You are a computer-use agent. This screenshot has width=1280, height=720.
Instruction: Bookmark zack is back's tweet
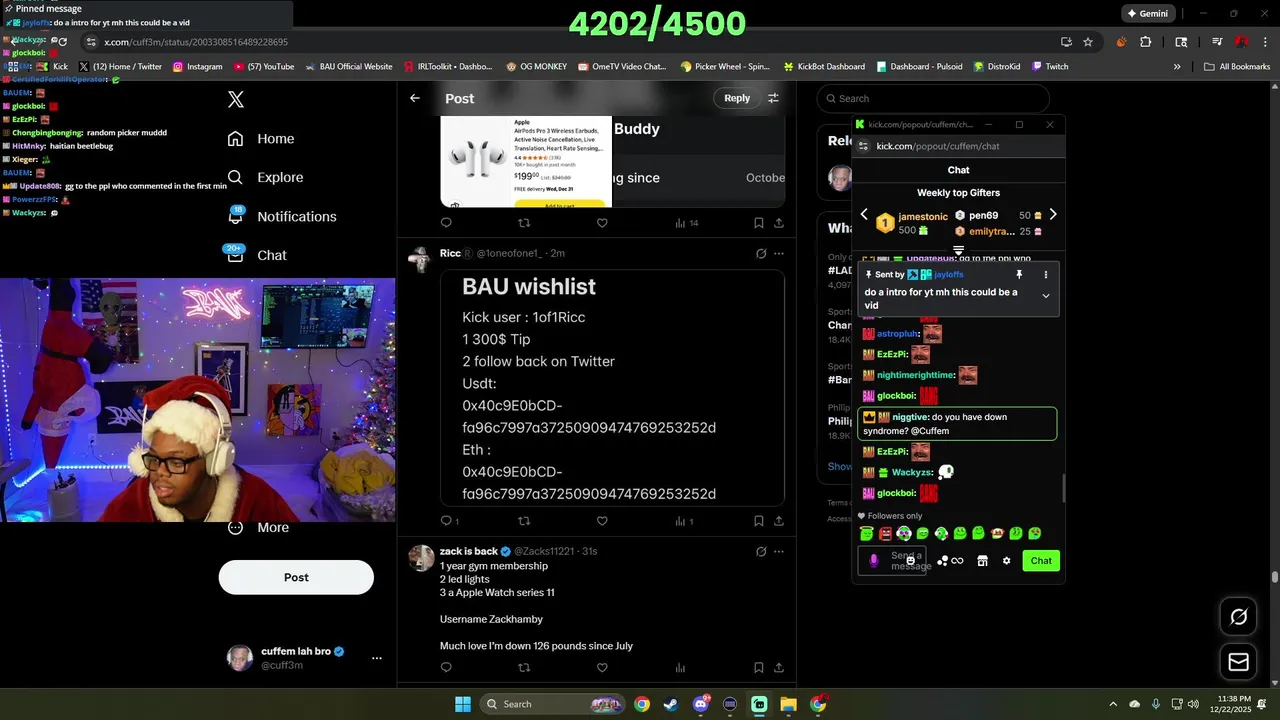click(759, 668)
